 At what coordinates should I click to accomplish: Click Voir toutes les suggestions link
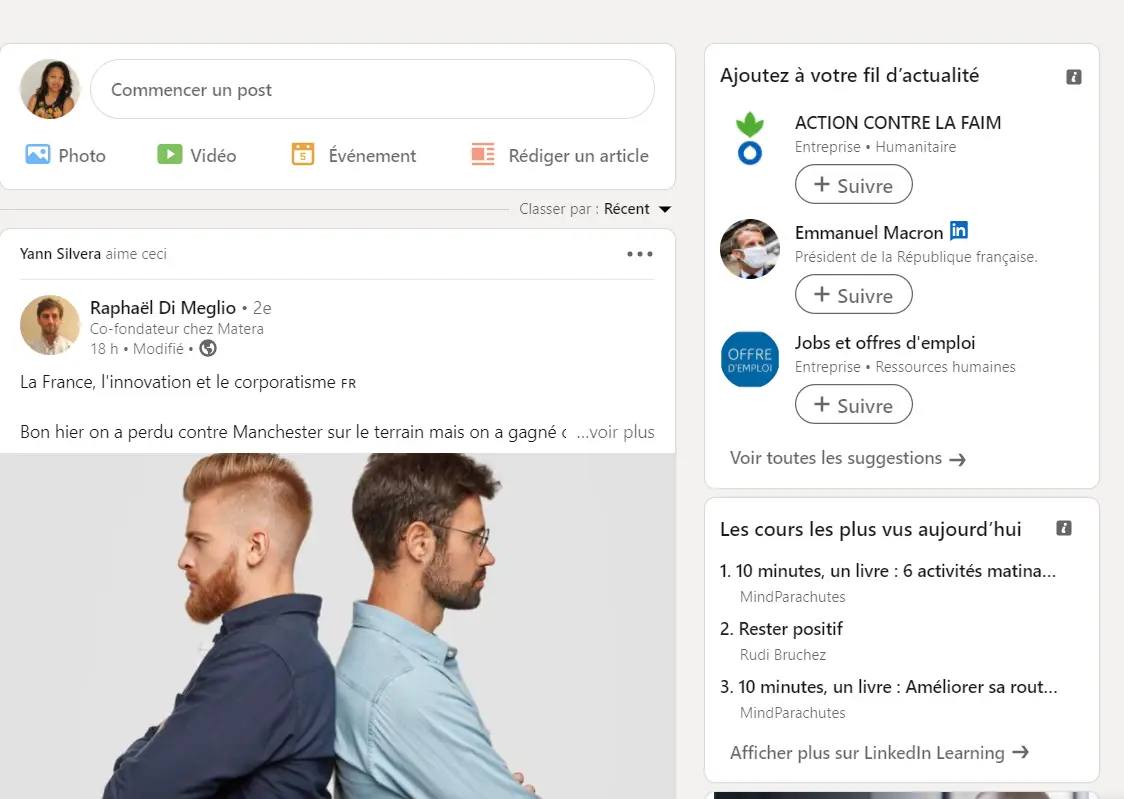847,459
